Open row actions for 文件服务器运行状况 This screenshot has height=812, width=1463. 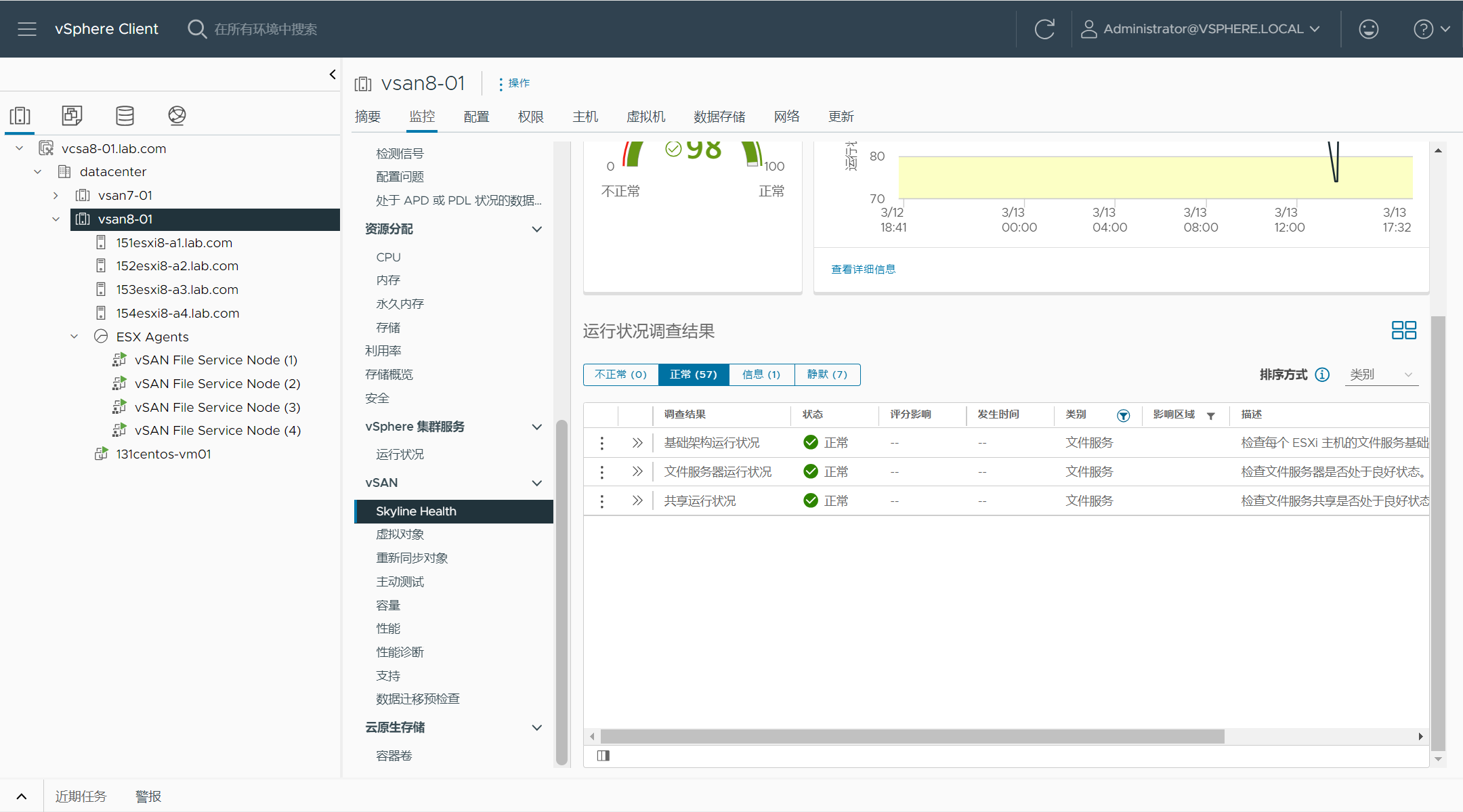[x=601, y=472]
